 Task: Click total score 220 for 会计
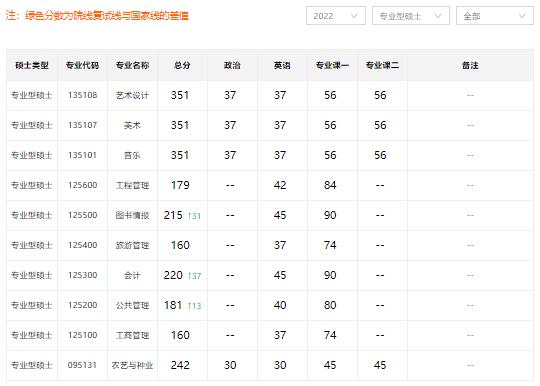pyautogui.click(x=173, y=275)
